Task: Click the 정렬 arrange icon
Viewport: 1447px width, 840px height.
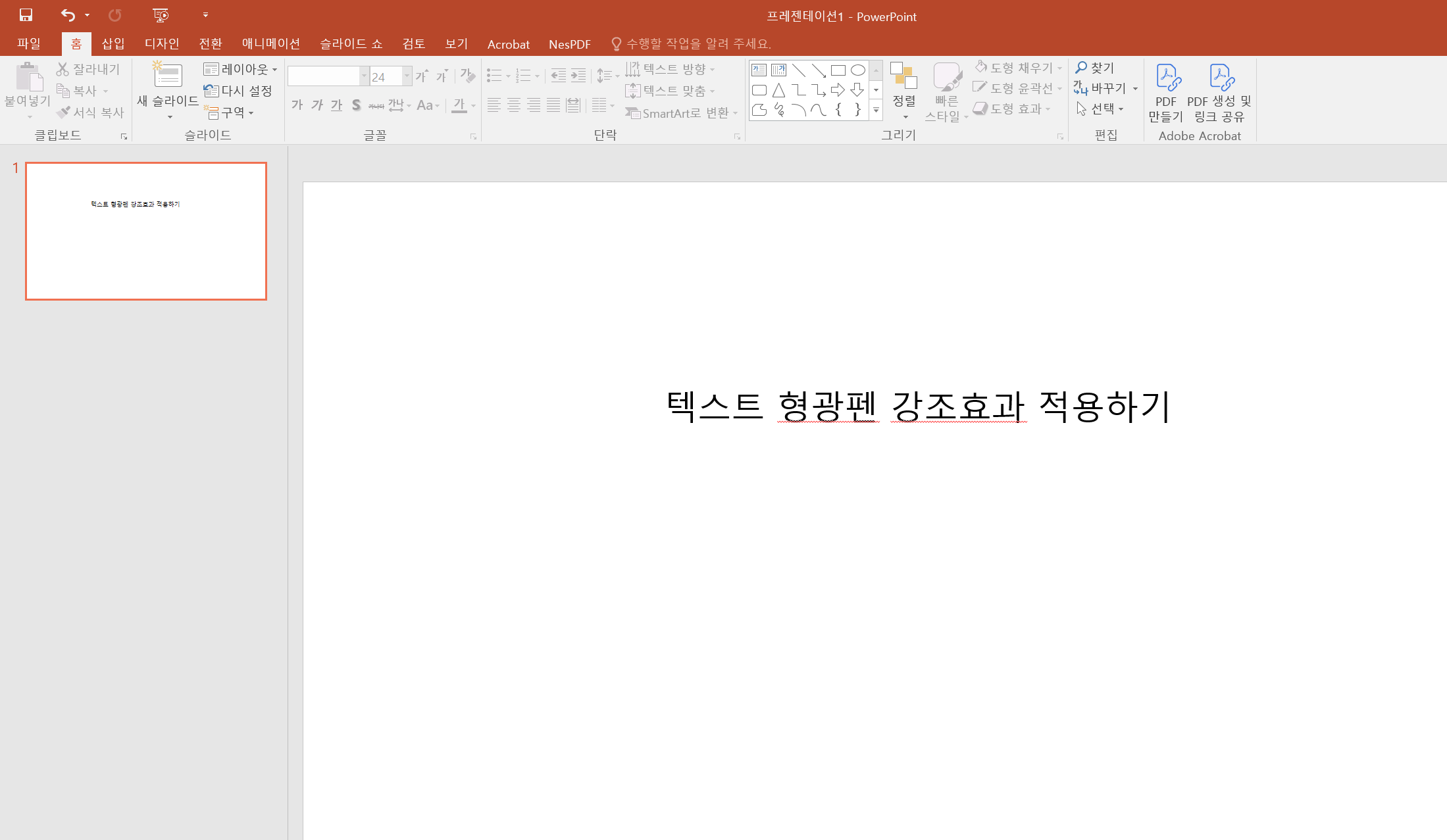Action: tap(903, 76)
